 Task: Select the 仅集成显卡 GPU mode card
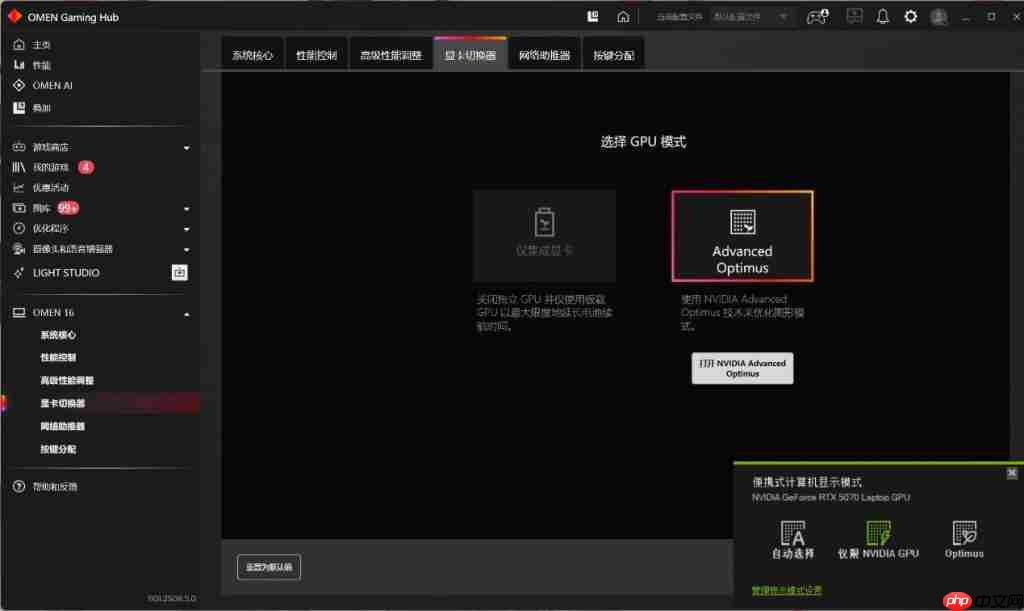544,234
